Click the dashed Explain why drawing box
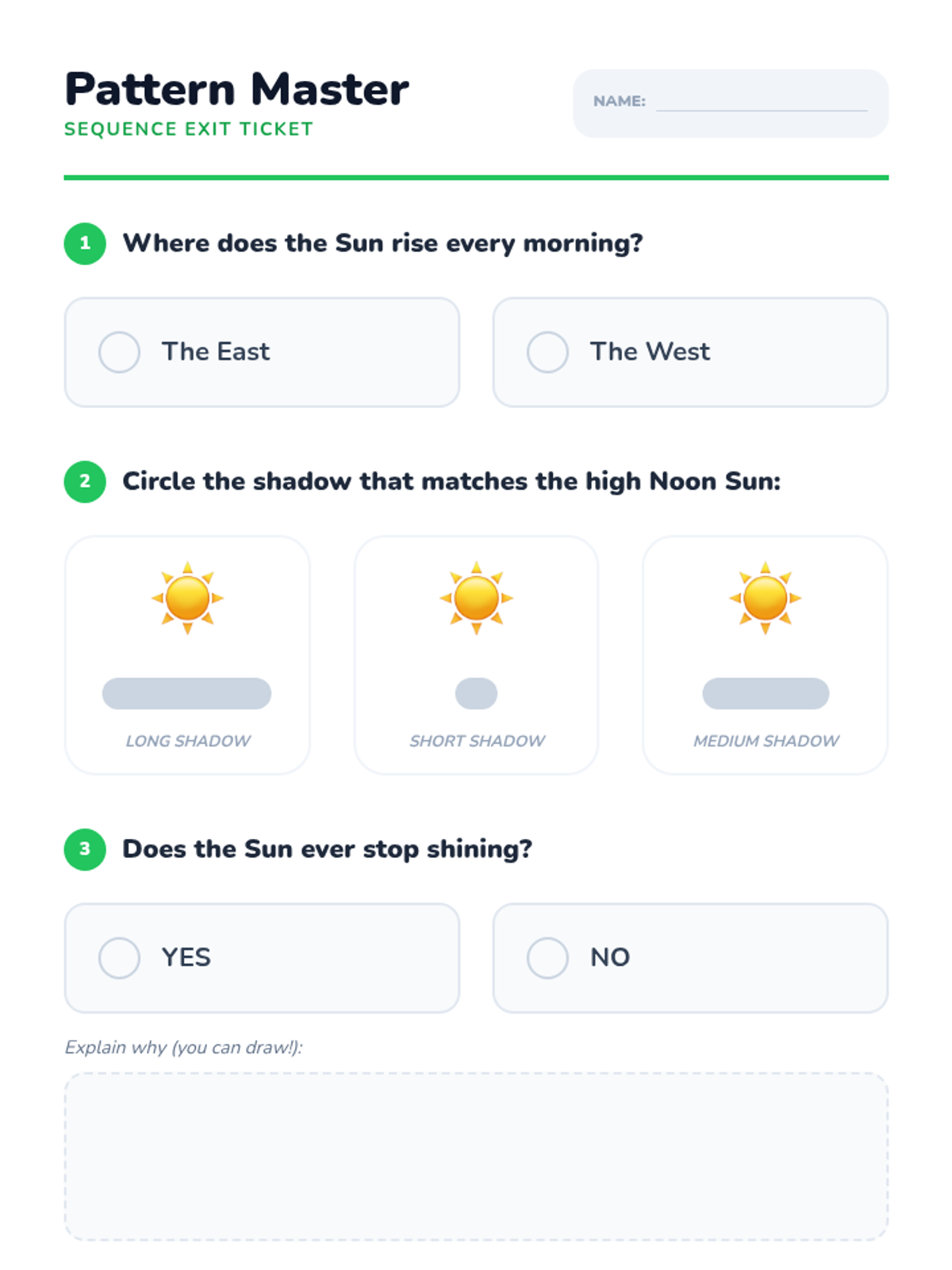This screenshot has height=1270, width=952. click(476, 1156)
